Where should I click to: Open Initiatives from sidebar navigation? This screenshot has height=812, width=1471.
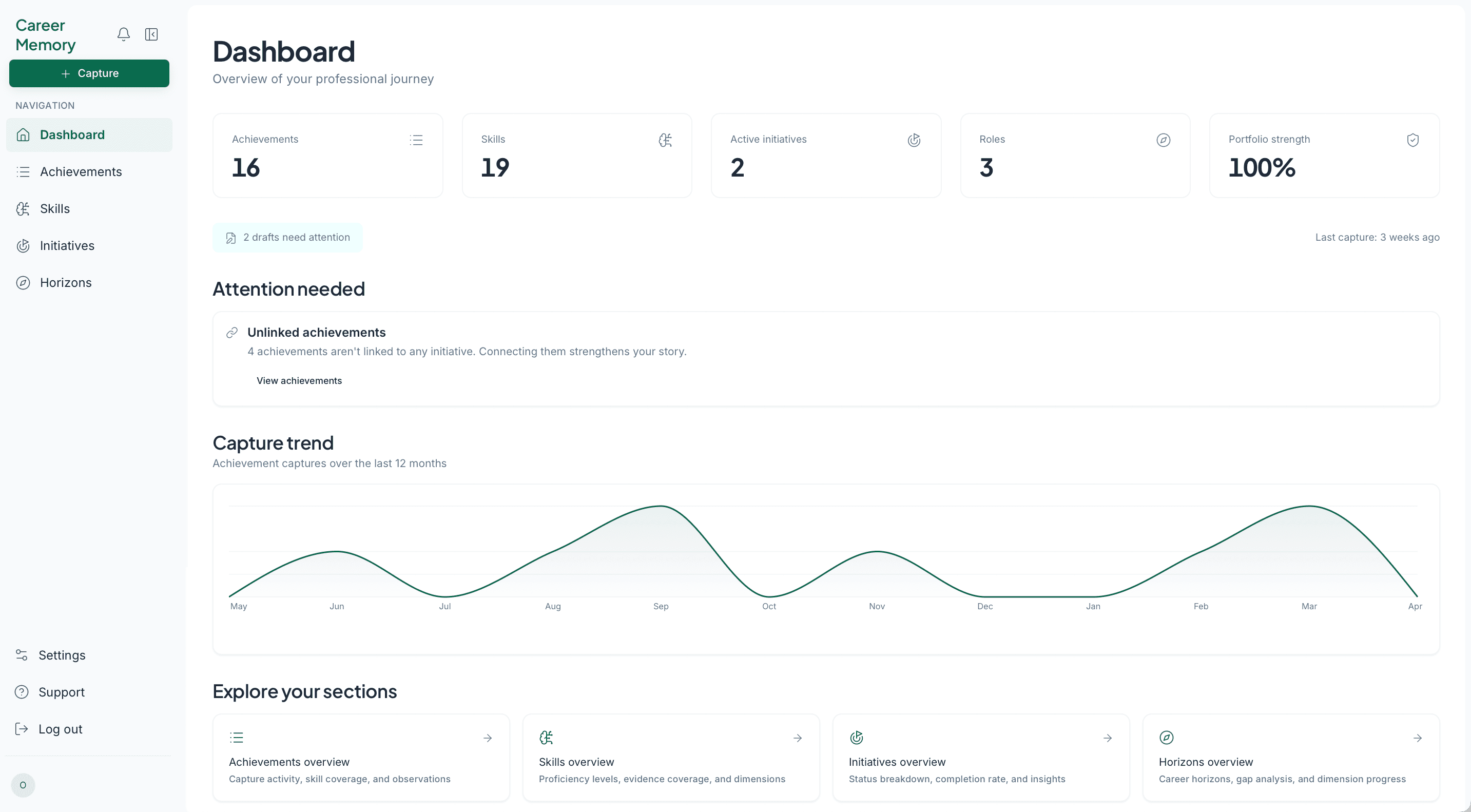pos(89,246)
